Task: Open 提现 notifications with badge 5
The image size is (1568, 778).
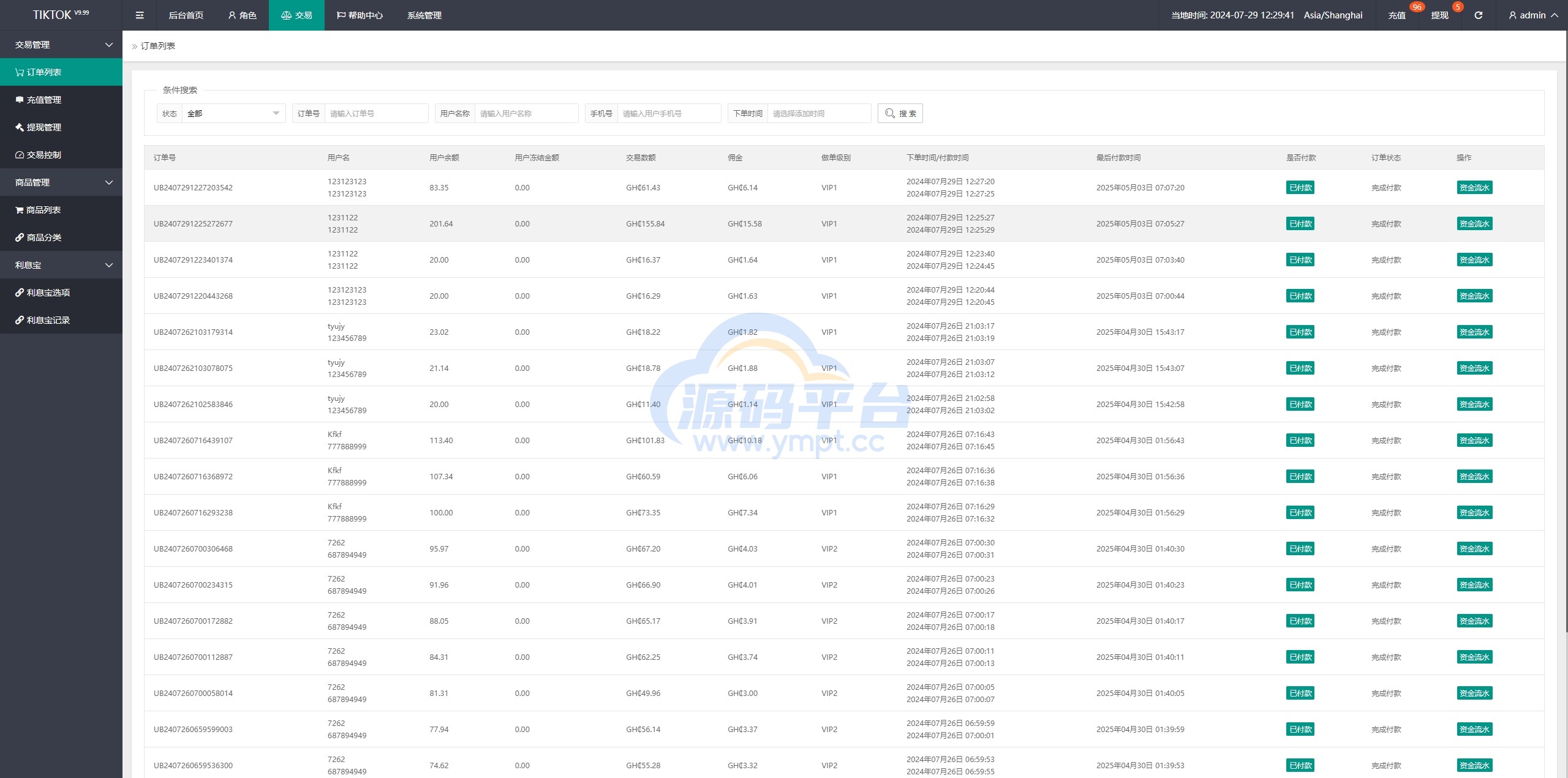Action: tap(1440, 15)
